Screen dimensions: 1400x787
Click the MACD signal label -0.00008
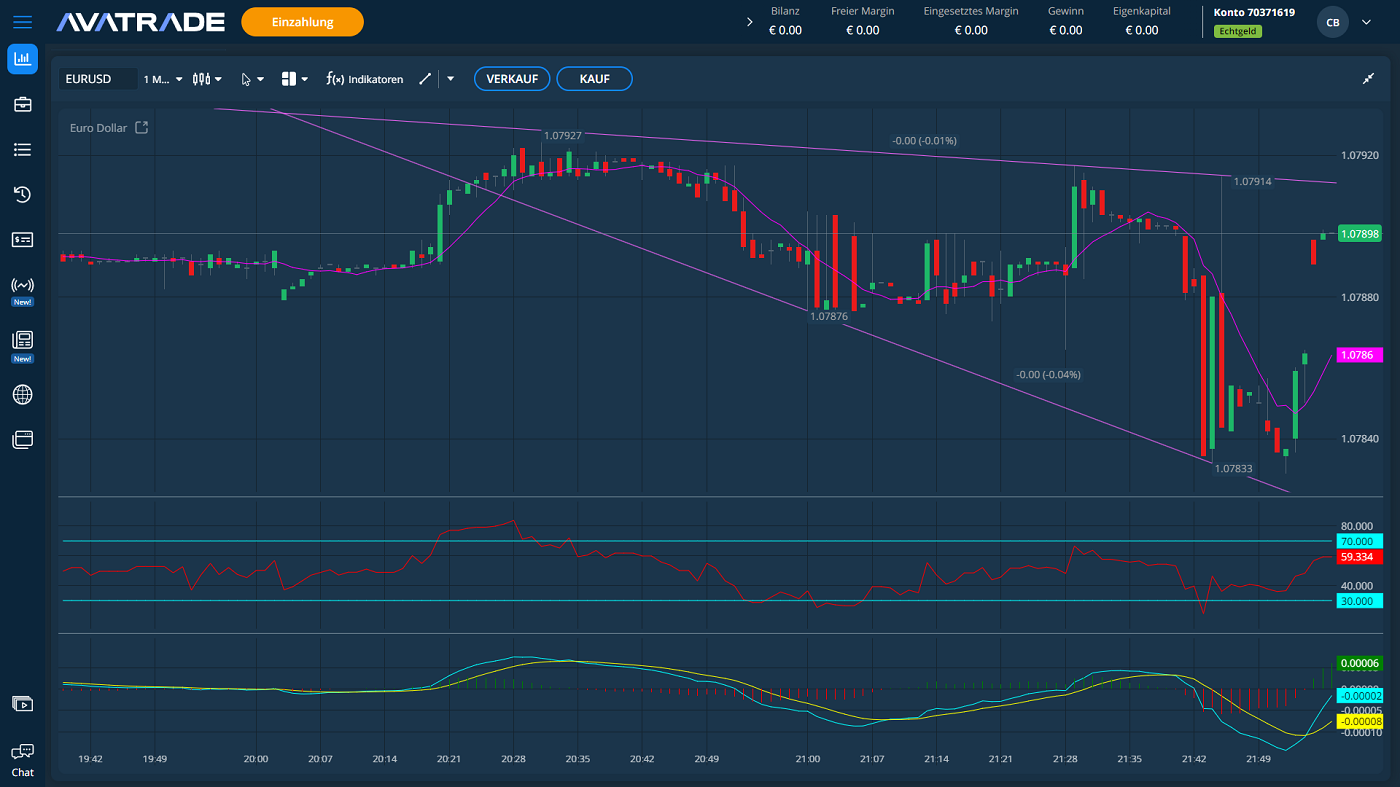1359,721
